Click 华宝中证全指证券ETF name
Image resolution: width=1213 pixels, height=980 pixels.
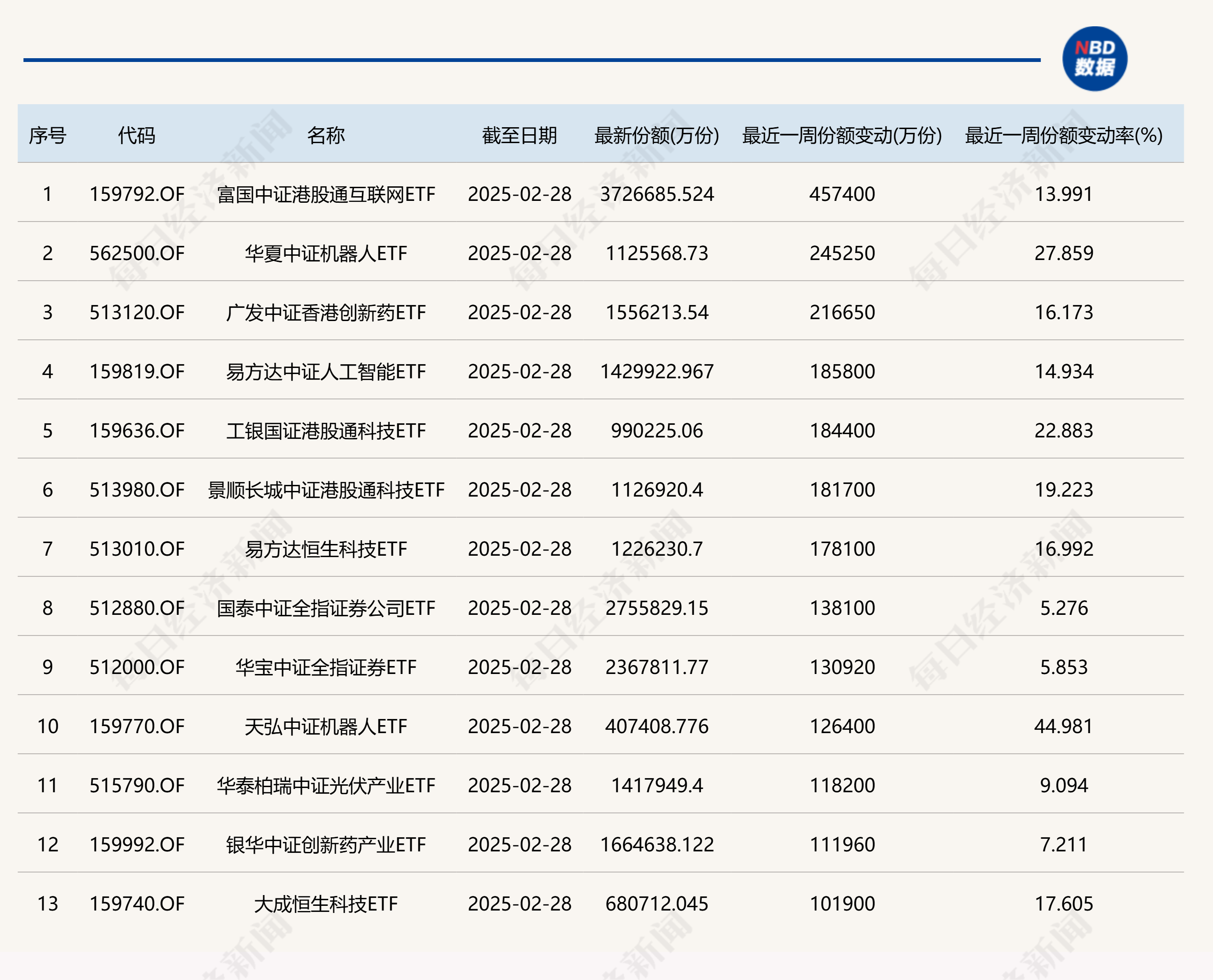coord(326,668)
